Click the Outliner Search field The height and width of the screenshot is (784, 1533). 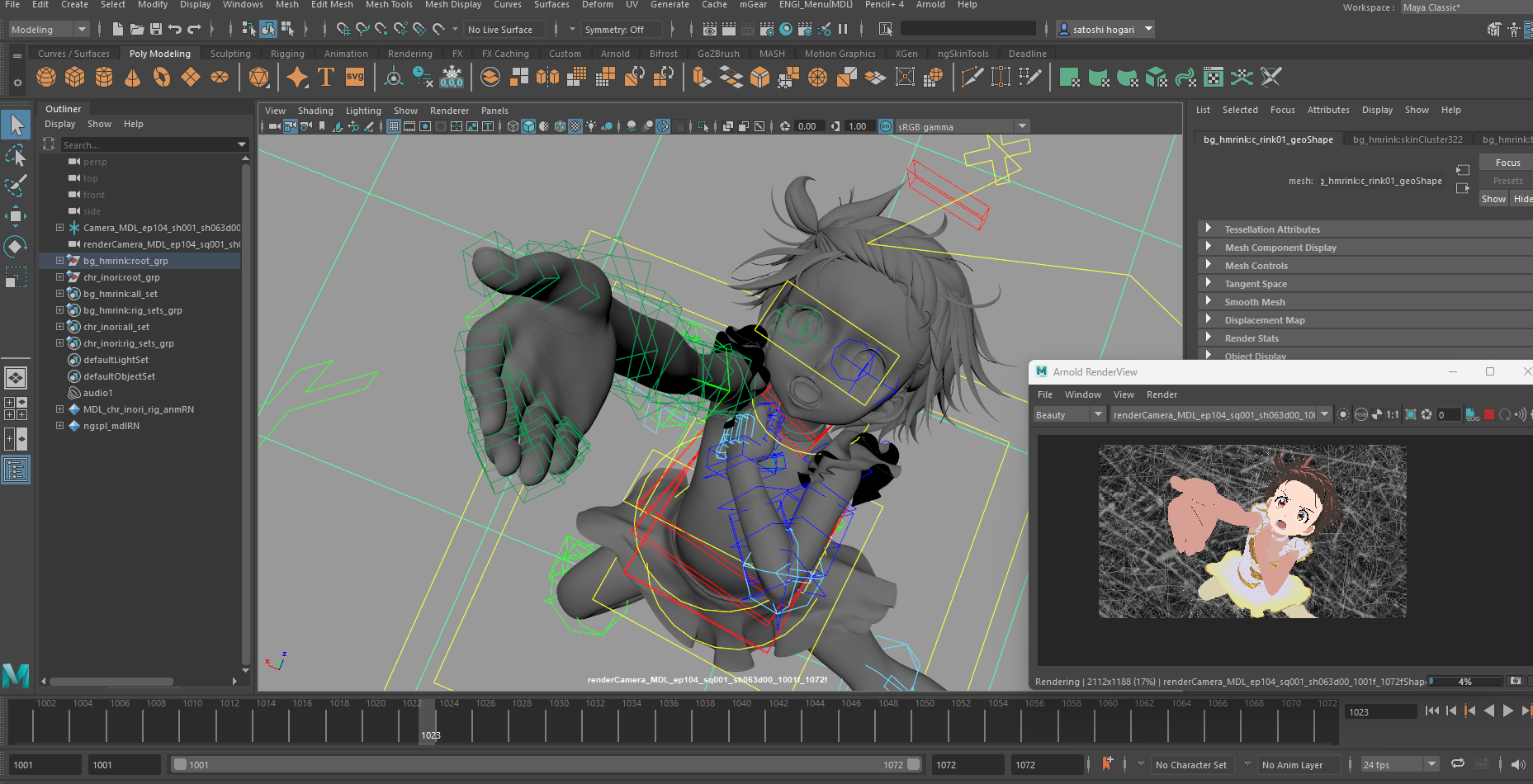(x=154, y=144)
